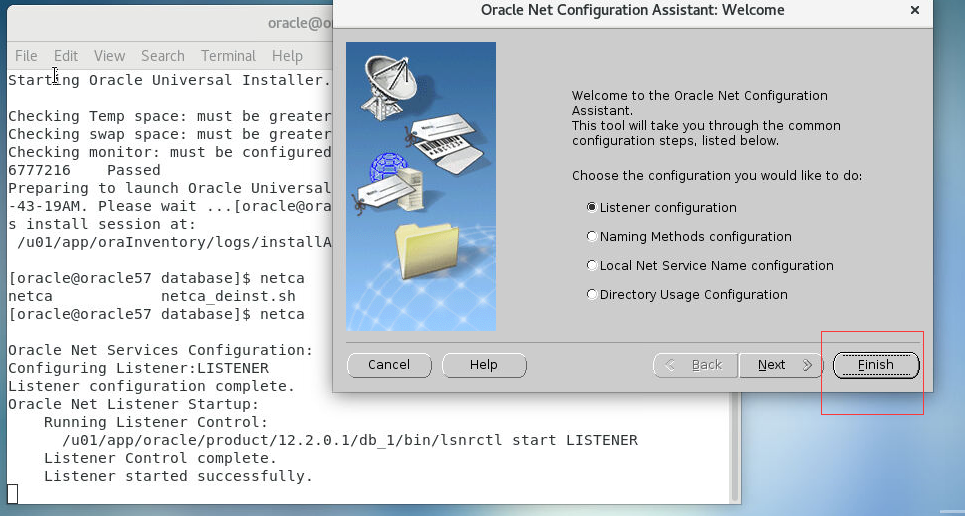965x516 pixels.
Task: Click the Cancel button in the wizard
Action: [389, 365]
